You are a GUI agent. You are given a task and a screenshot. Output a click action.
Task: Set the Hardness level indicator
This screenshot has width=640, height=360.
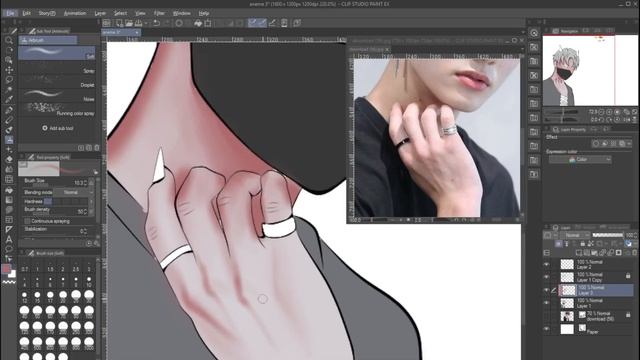pos(48,201)
